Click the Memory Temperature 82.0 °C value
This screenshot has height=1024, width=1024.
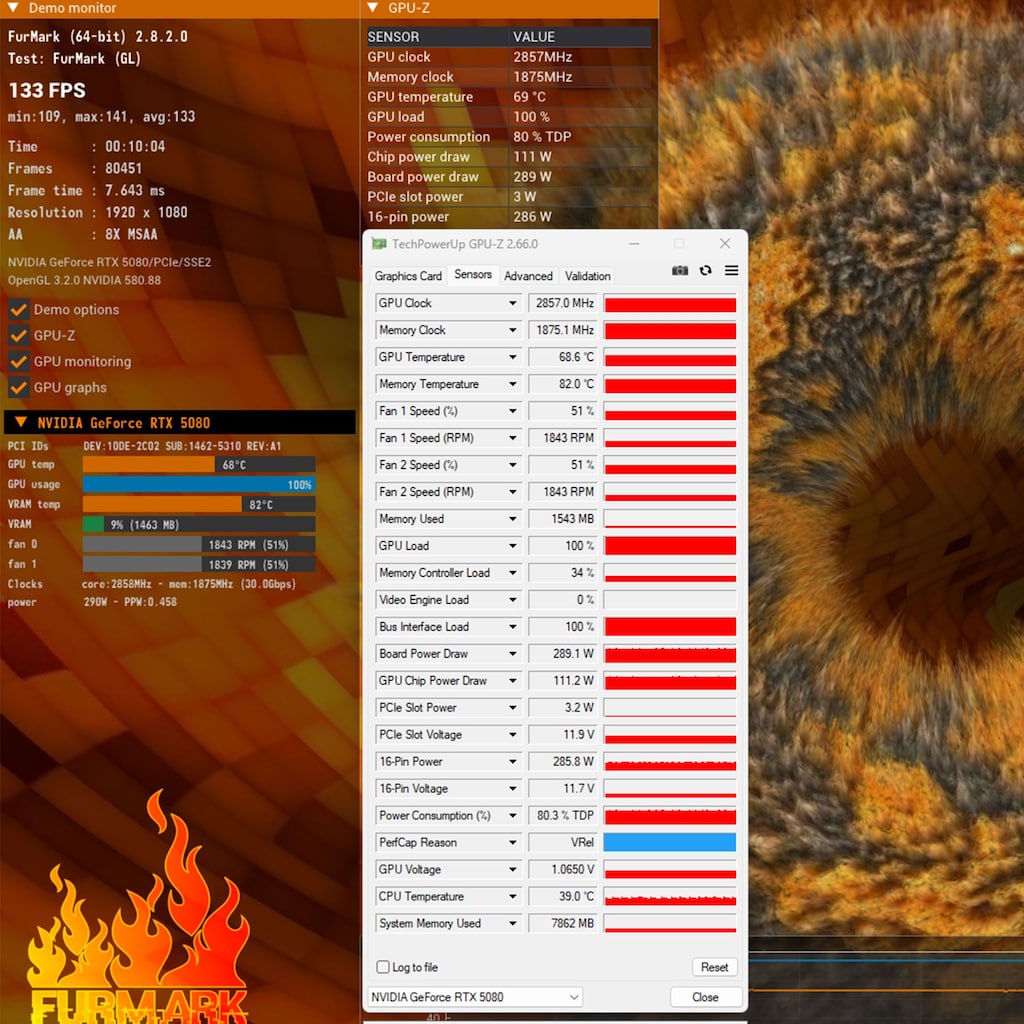tap(563, 384)
